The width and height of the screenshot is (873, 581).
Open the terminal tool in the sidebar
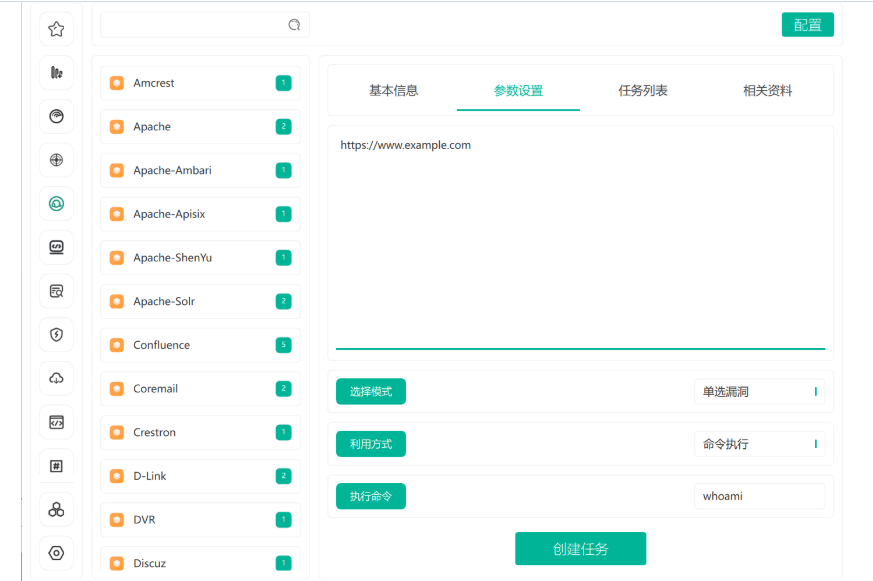56,247
